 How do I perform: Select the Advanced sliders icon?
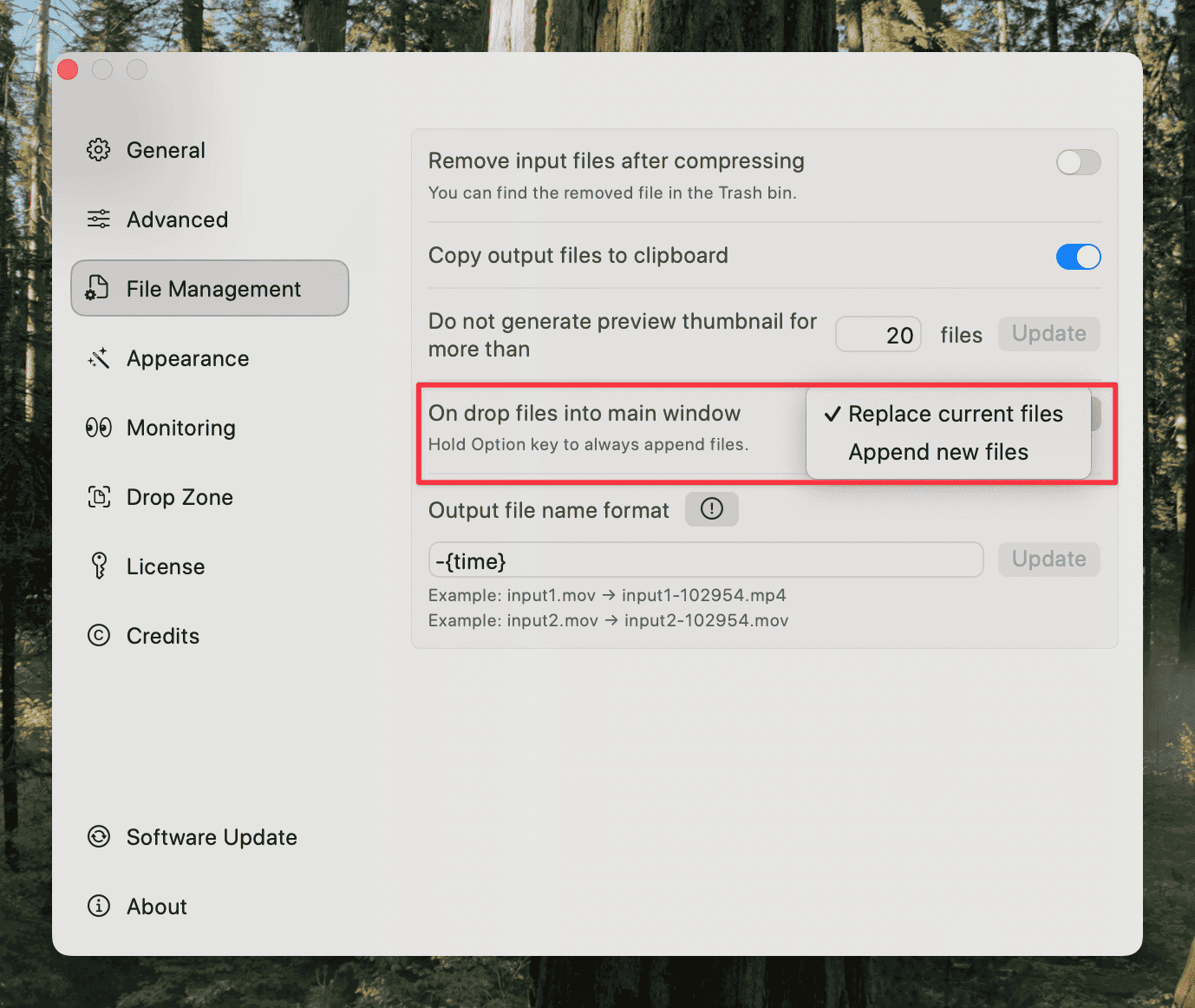[x=98, y=219]
